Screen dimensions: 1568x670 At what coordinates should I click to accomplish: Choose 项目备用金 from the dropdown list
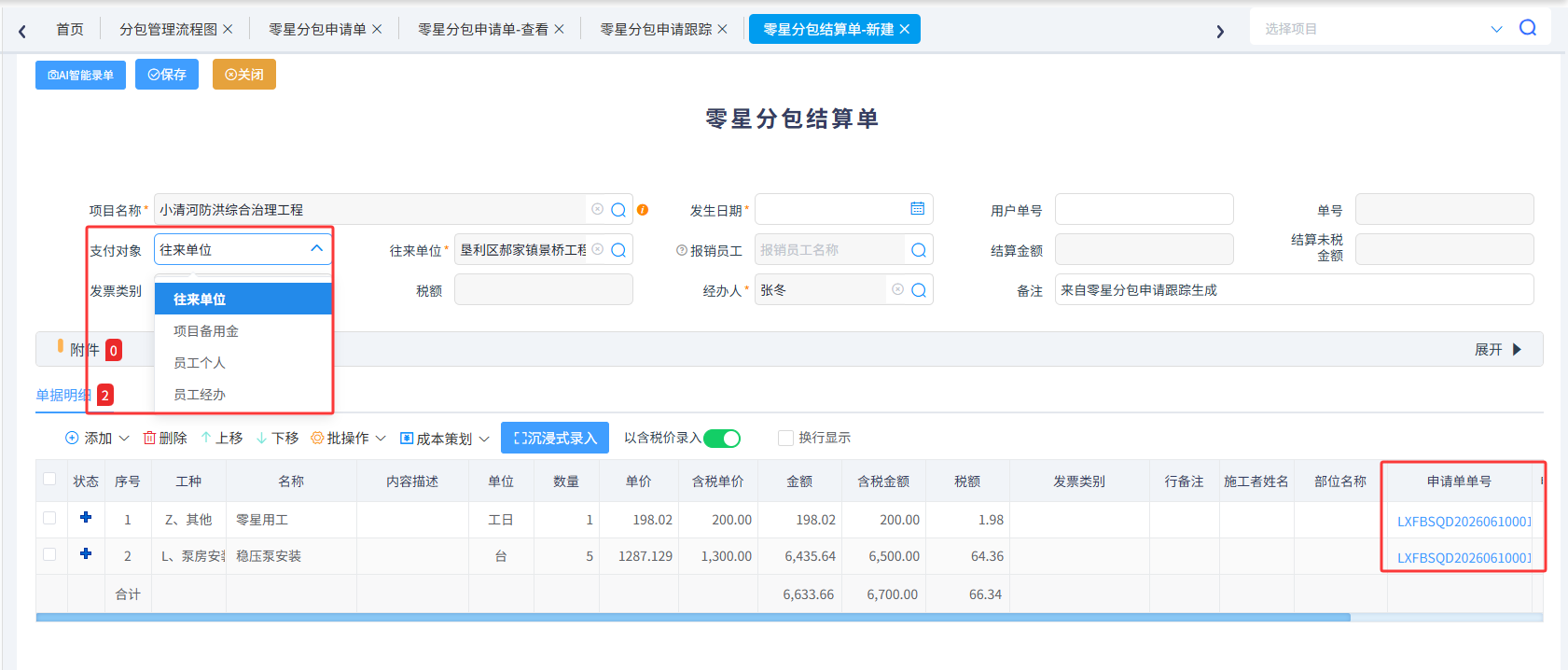243,331
